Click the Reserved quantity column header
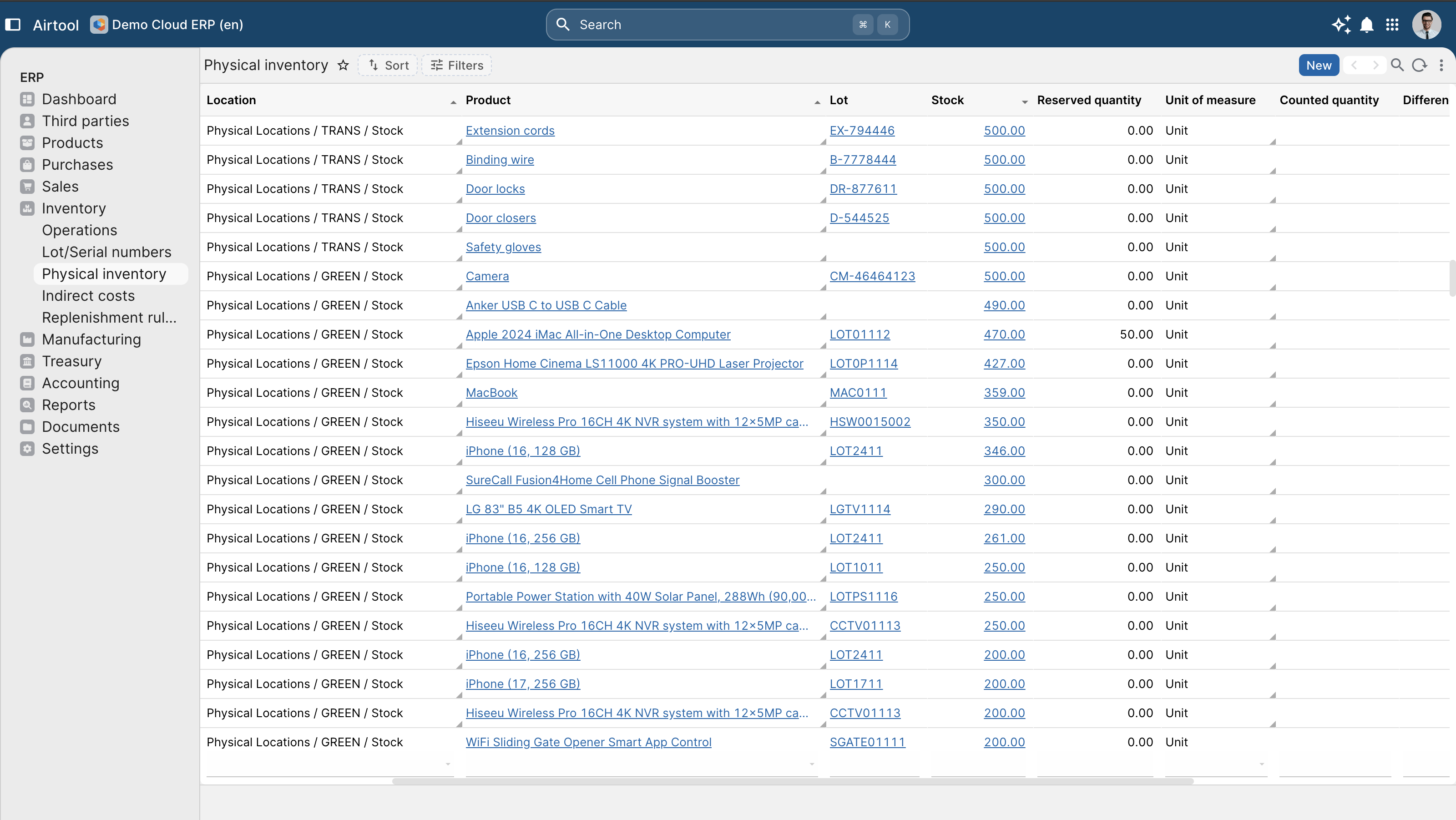 pos(1089,100)
